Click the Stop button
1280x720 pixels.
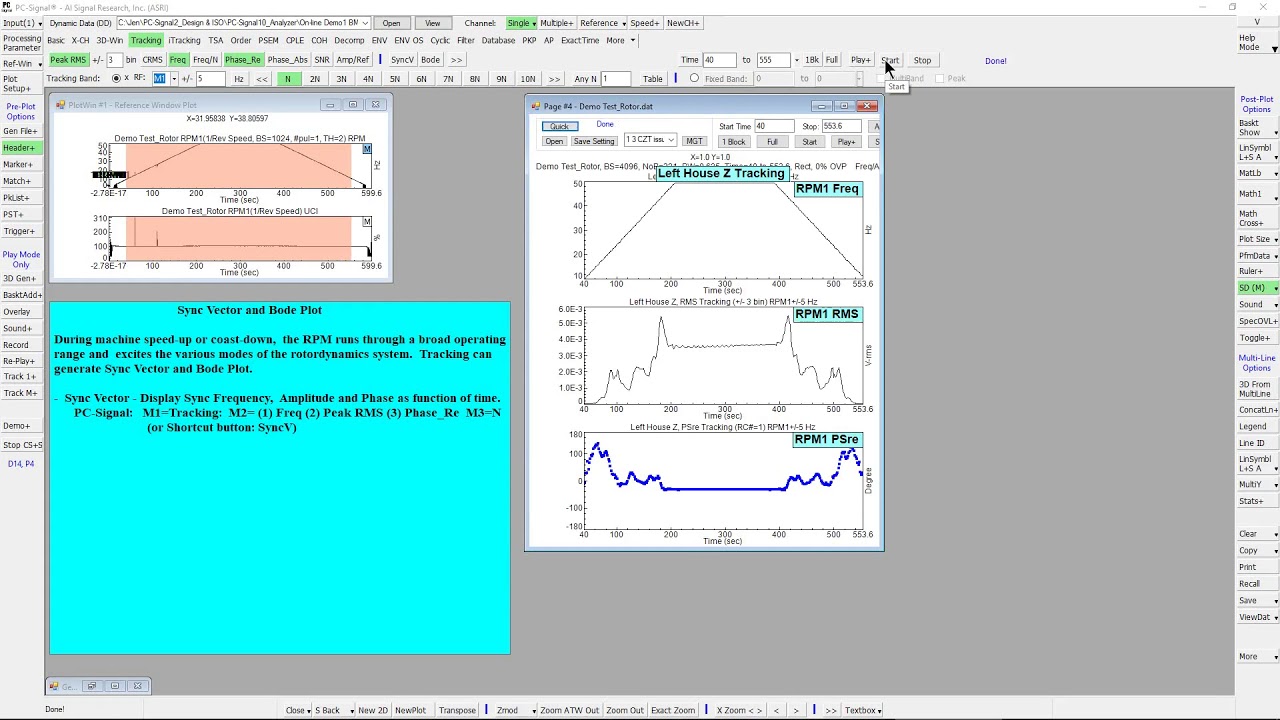click(922, 60)
